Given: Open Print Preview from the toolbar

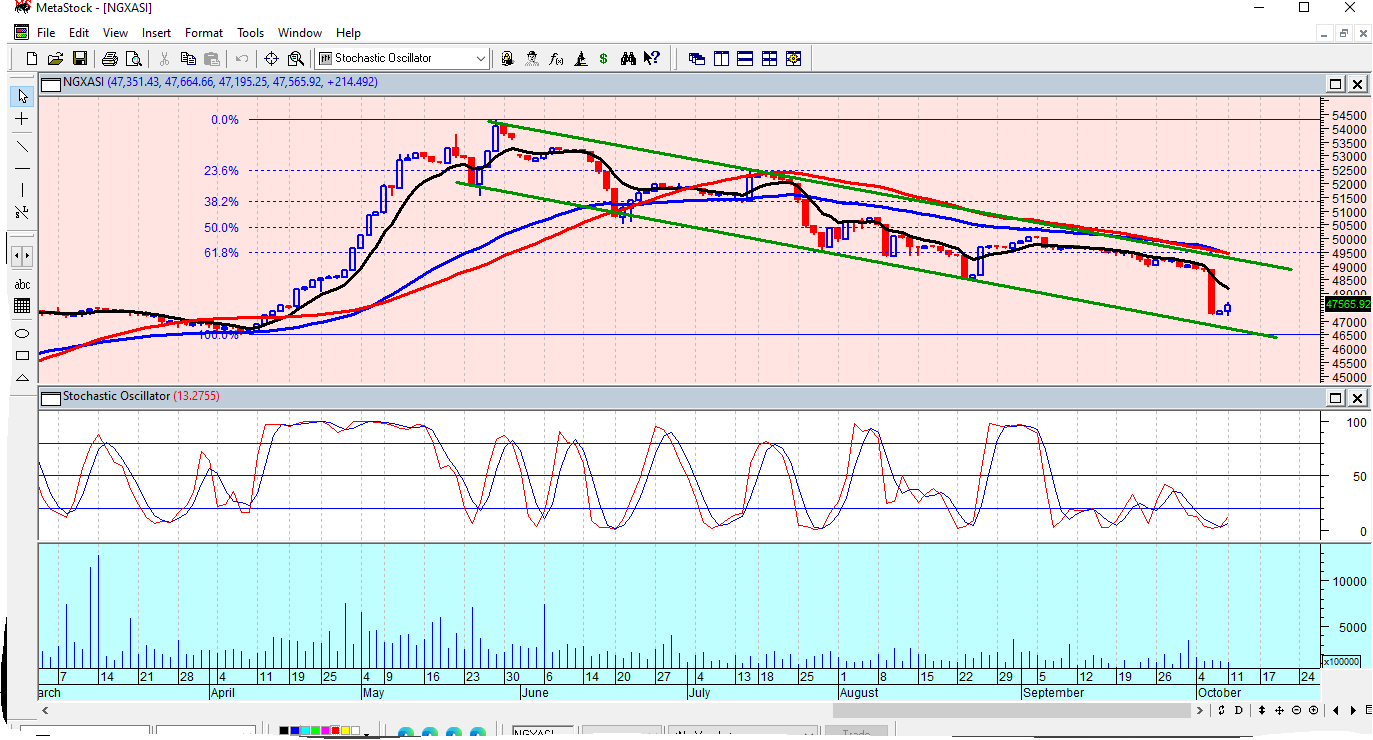Looking at the screenshot, I should point(133,59).
